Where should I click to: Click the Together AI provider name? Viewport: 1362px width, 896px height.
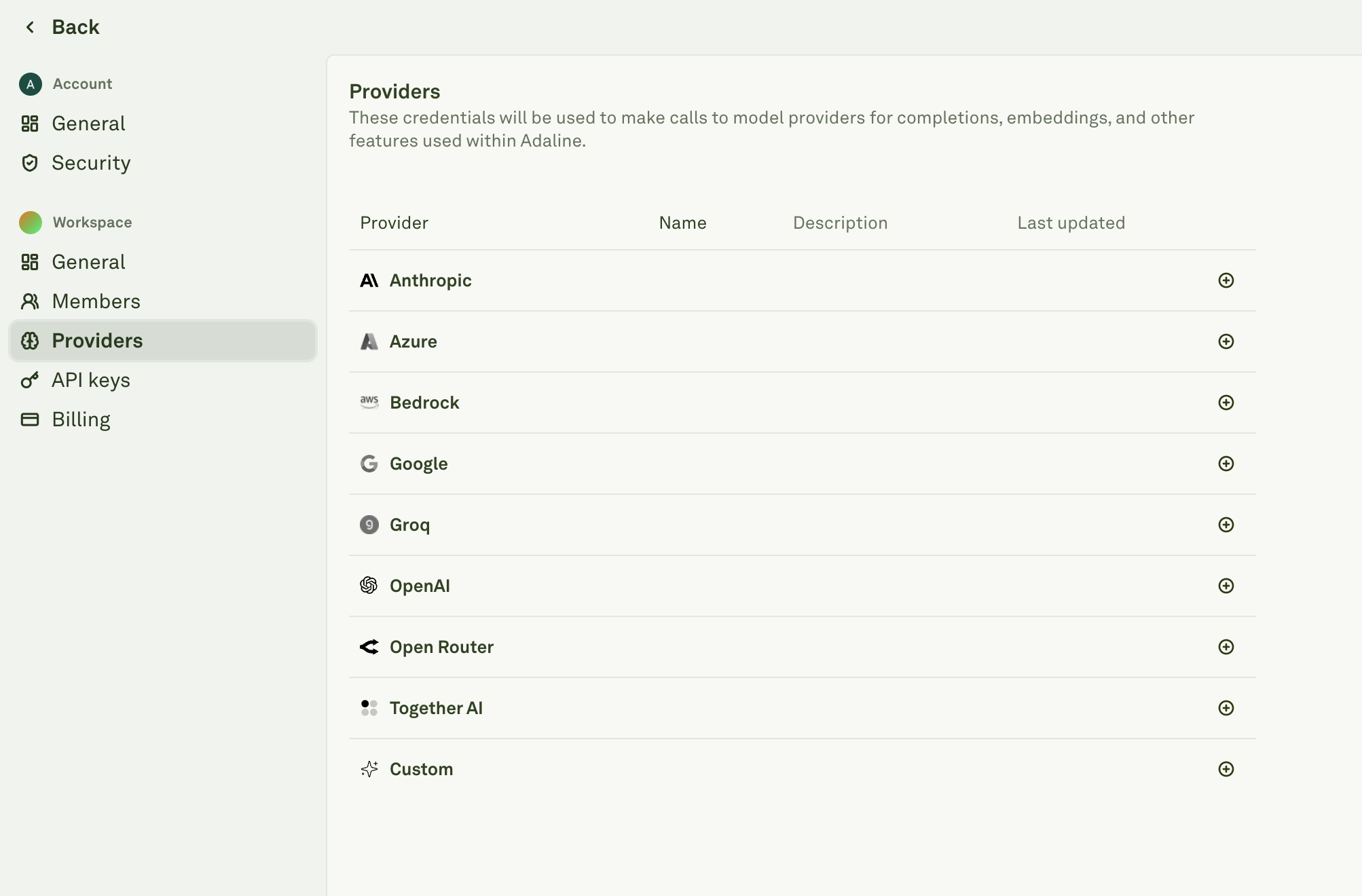coord(436,708)
